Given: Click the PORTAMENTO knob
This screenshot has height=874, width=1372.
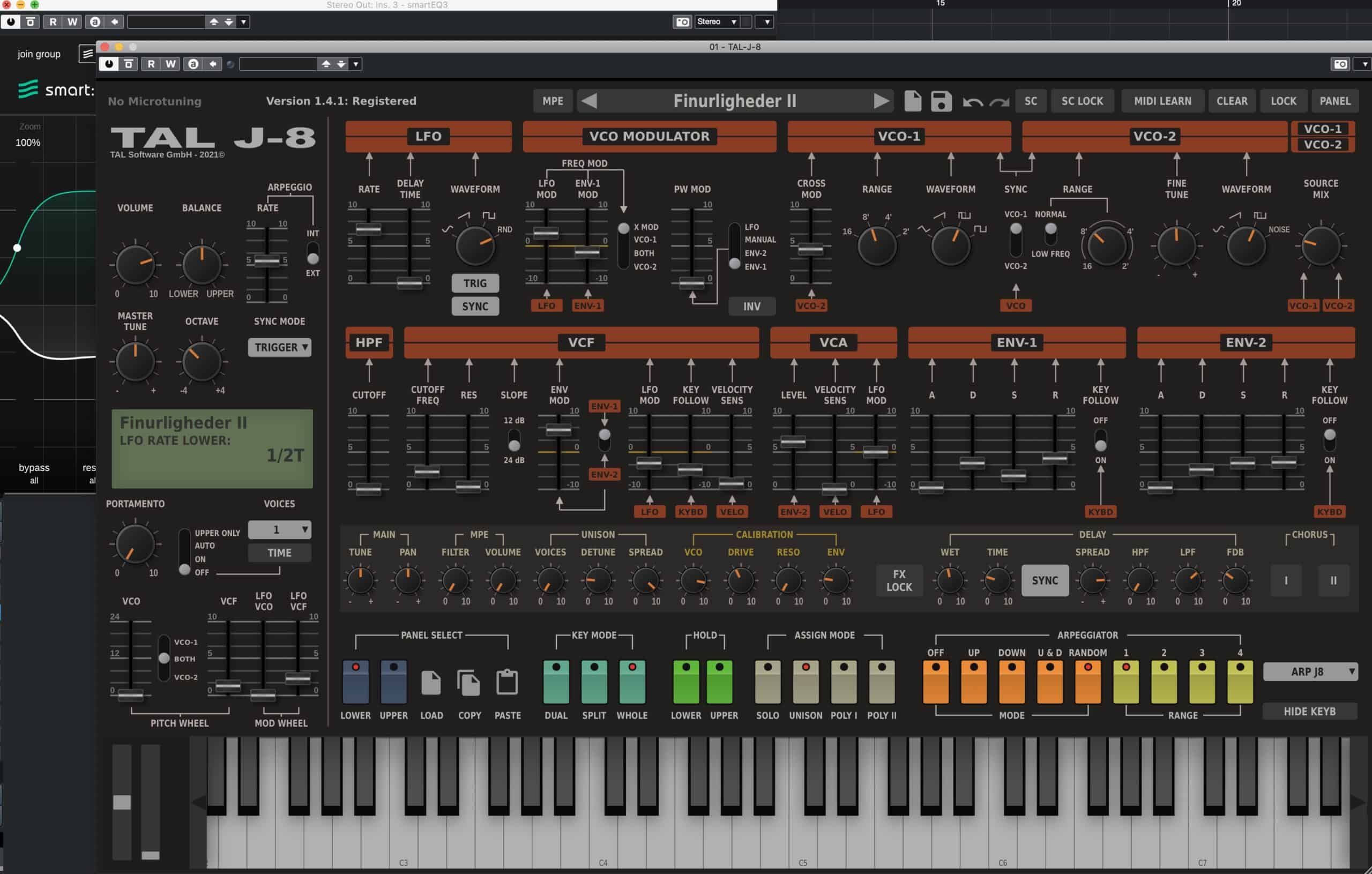Looking at the screenshot, I should point(135,543).
